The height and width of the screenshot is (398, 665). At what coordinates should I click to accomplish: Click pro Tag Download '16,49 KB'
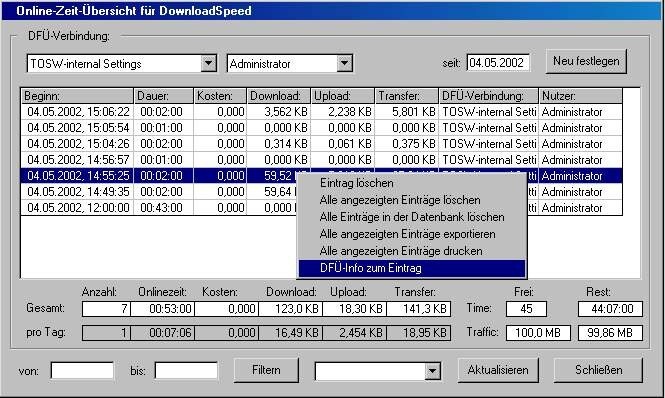coord(291,333)
